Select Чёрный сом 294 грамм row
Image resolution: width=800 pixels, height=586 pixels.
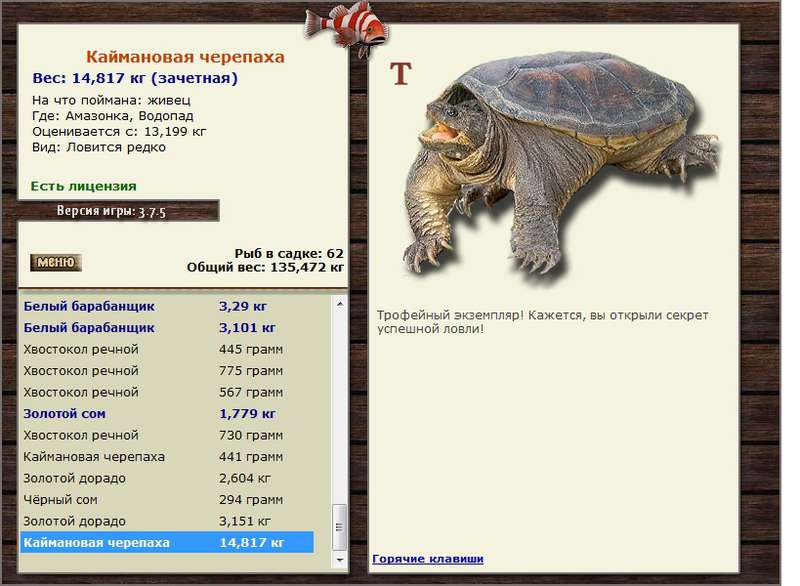pyautogui.click(x=167, y=500)
